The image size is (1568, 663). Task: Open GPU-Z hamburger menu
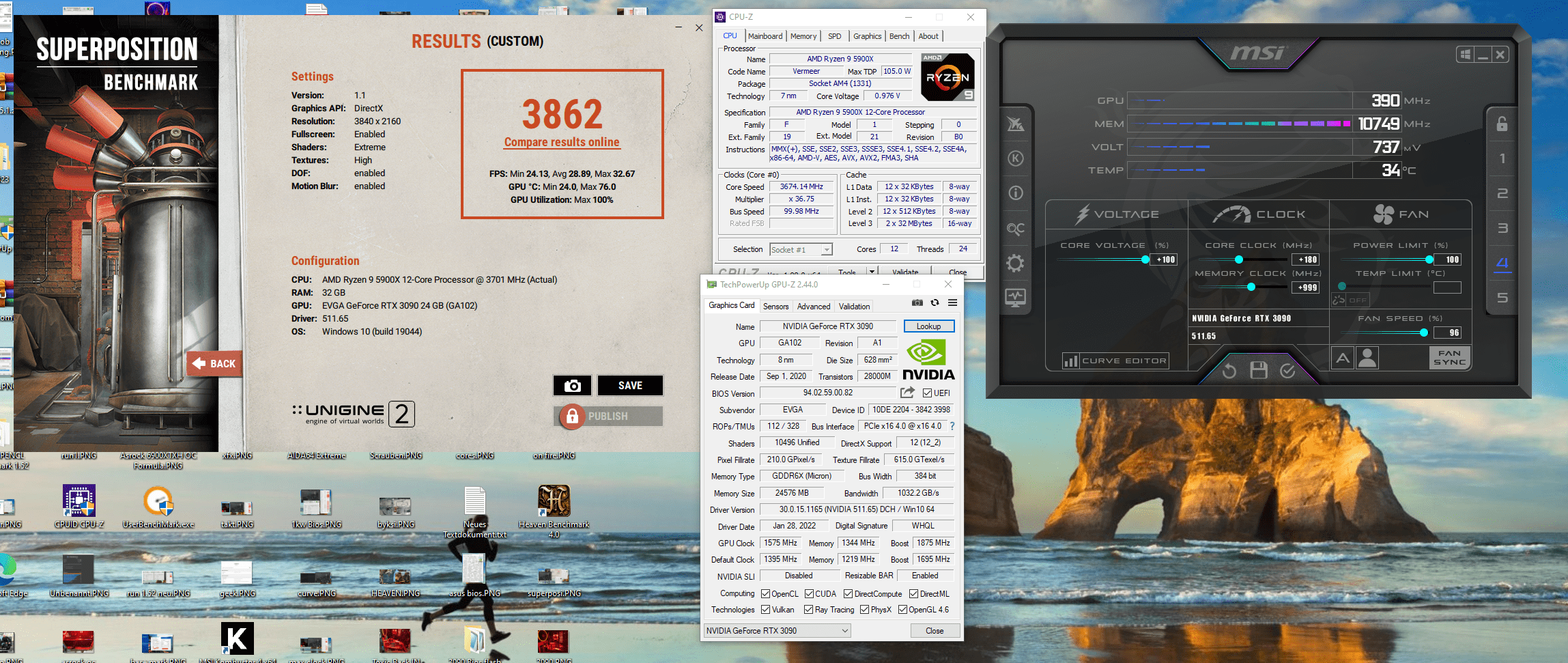[952, 303]
